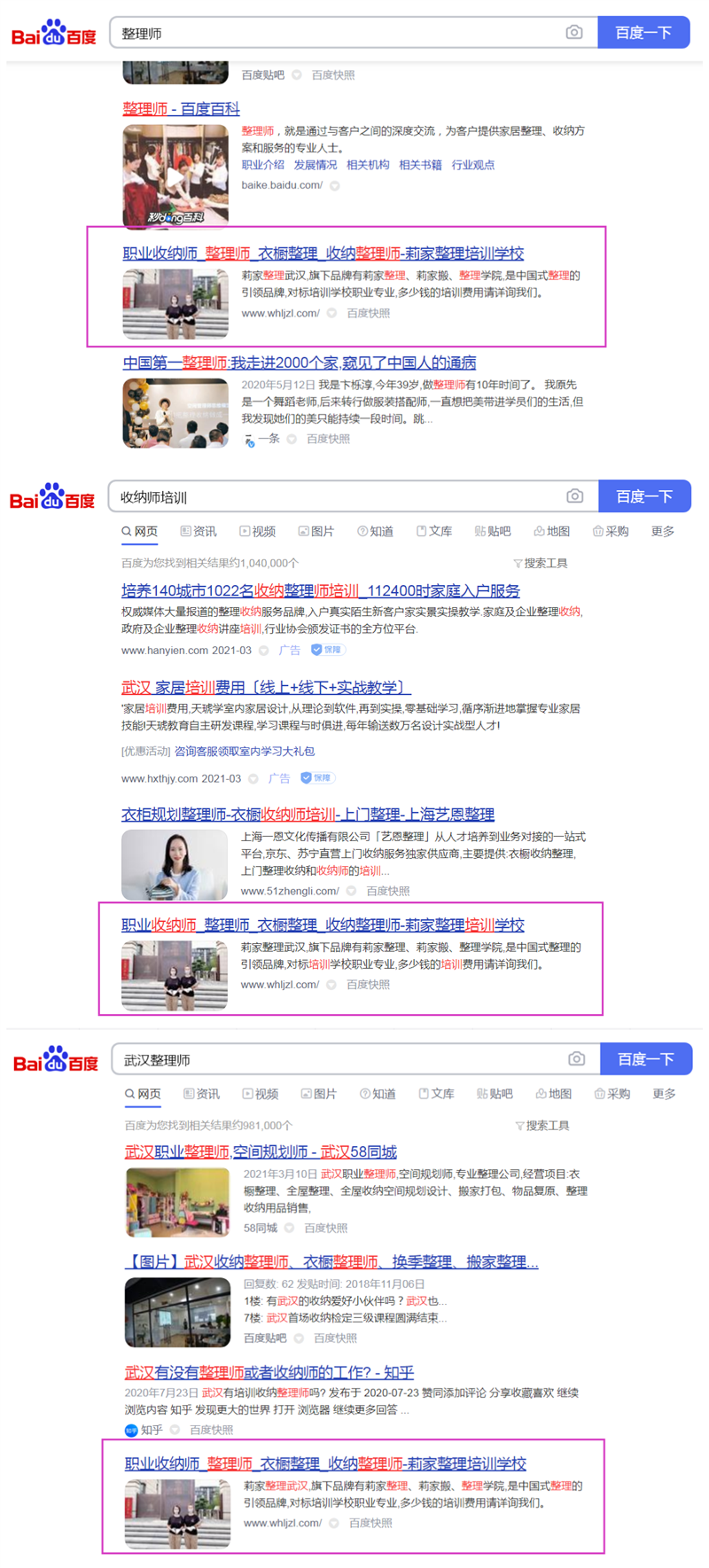The image size is (709, 1568).
Task: Click 百度一下 button next to 武汉整理师 query
Action: point(646,1058)
